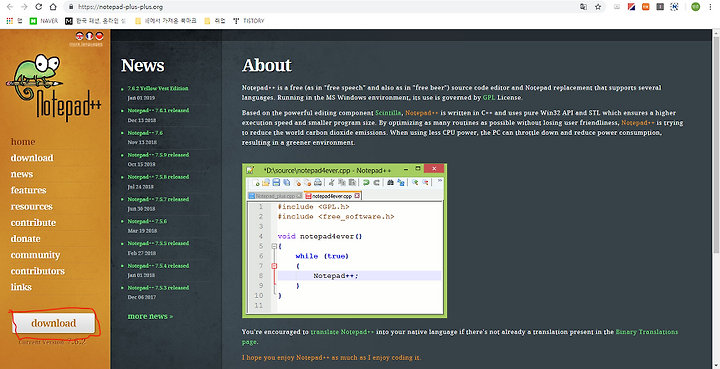Select news in the sidebar menu
720x369 pixels.
click(x=22, y=174)
